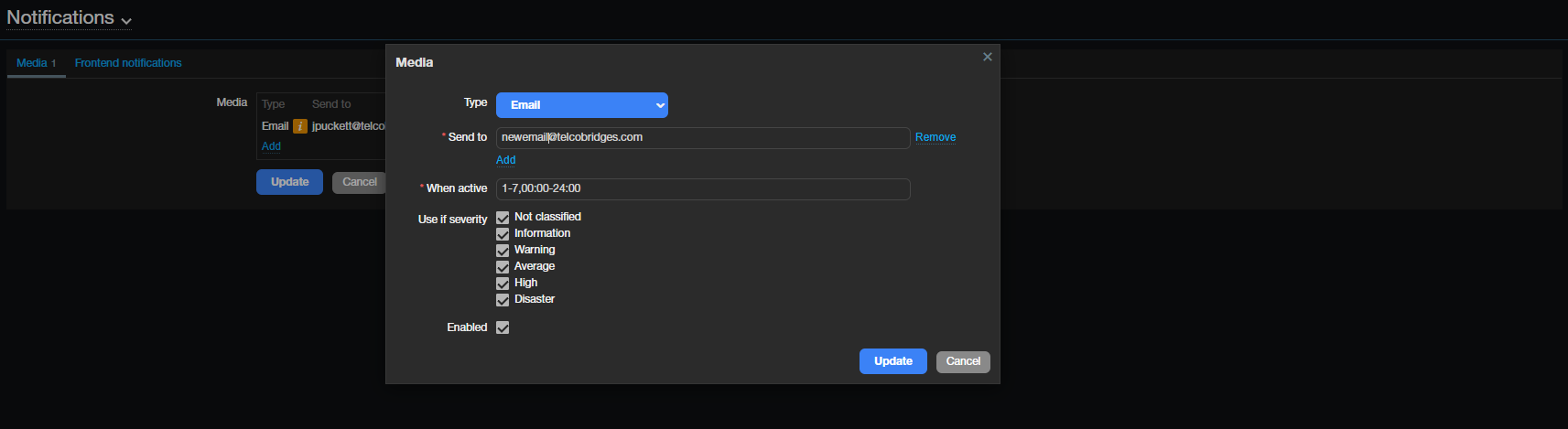Click the When active period field

pos(703,188)
